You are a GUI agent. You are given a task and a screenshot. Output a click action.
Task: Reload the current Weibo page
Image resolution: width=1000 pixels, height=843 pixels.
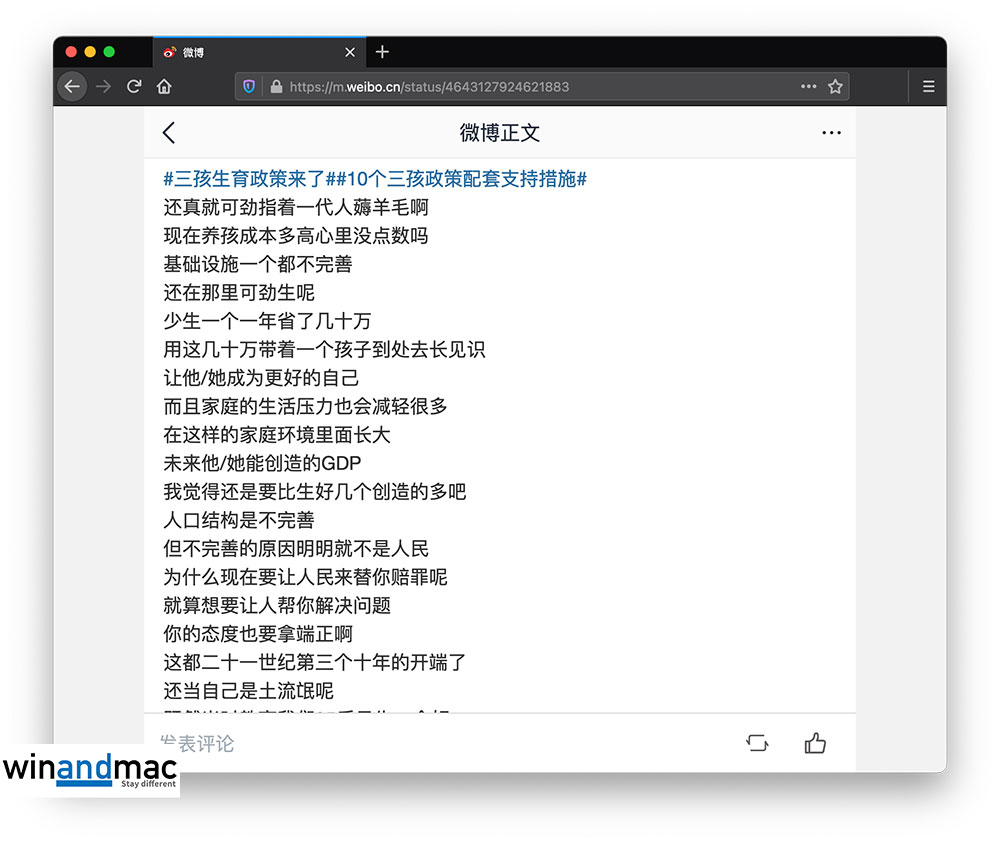click(x=134, y=87)
